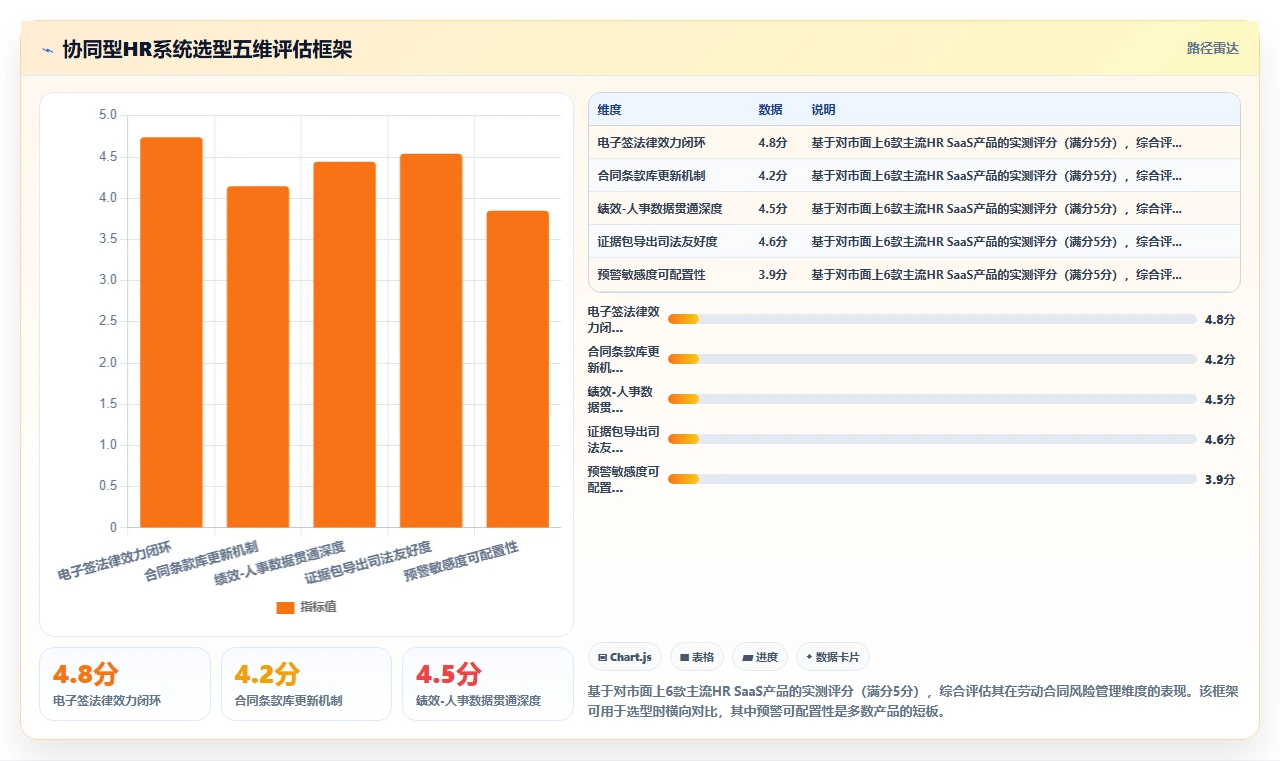Viewport: 1280px width, 761px height.
Task: Click the 4.6分 table cell
Action: (x=773, y=242)
